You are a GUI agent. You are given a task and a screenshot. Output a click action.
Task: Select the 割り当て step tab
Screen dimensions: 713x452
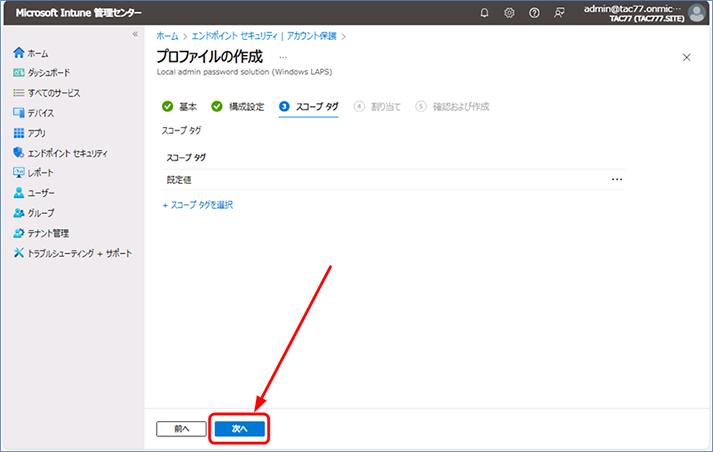tap(377, 106)
